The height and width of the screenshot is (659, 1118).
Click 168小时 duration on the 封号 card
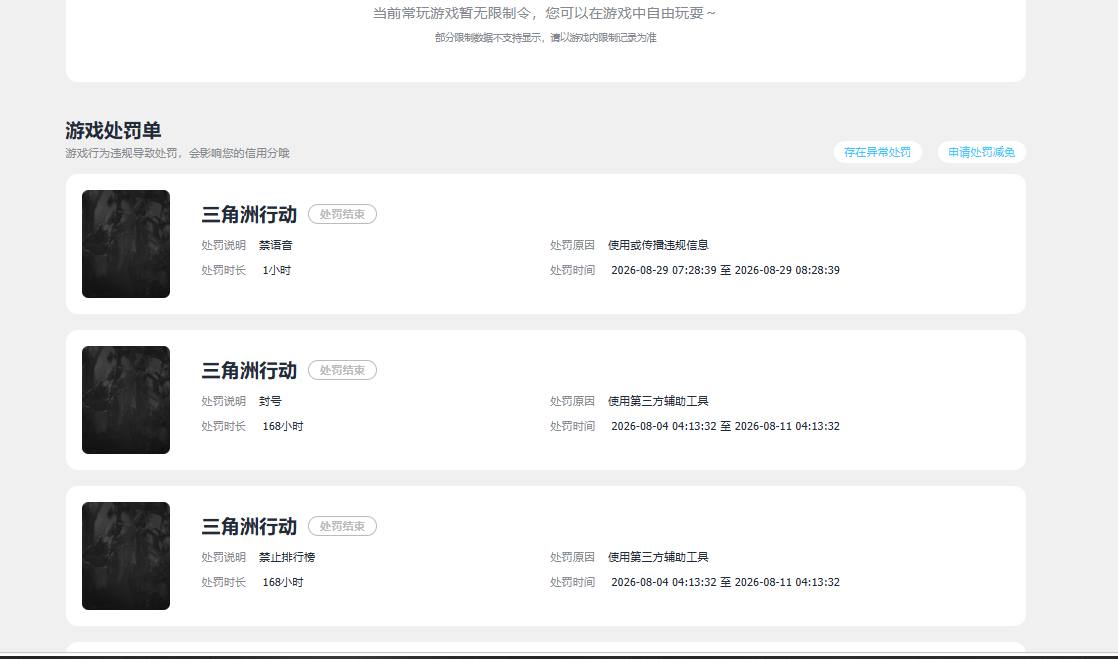(283, 426)
